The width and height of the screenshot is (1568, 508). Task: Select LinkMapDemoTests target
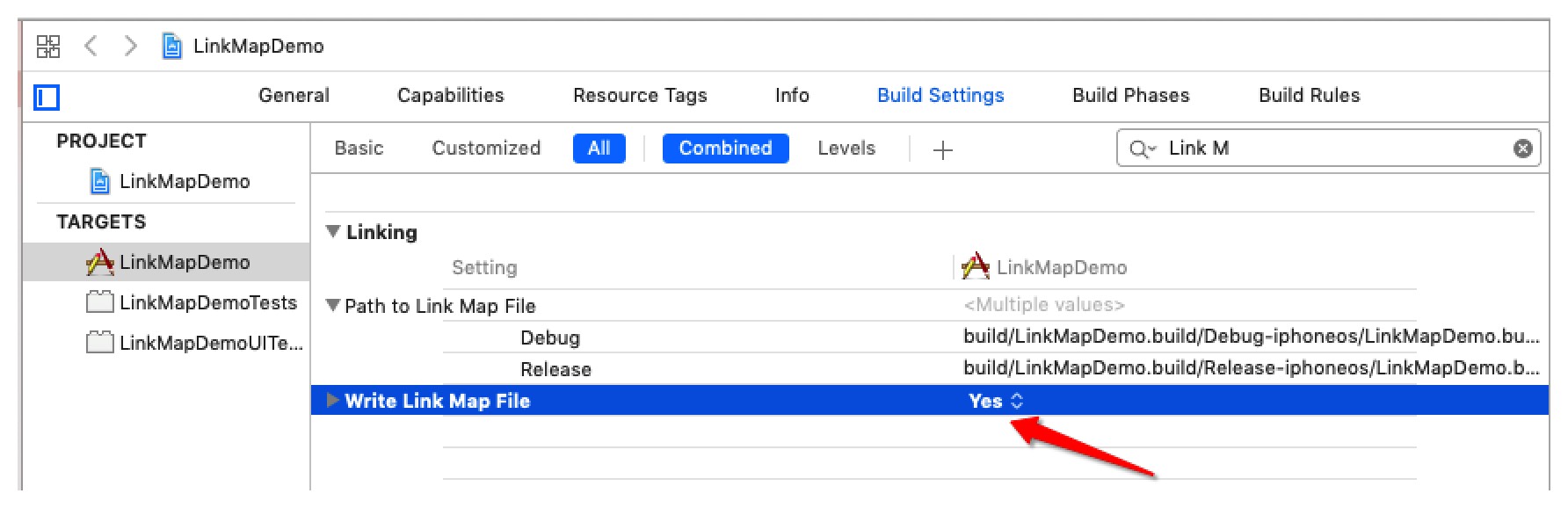(x=207, y=302)
